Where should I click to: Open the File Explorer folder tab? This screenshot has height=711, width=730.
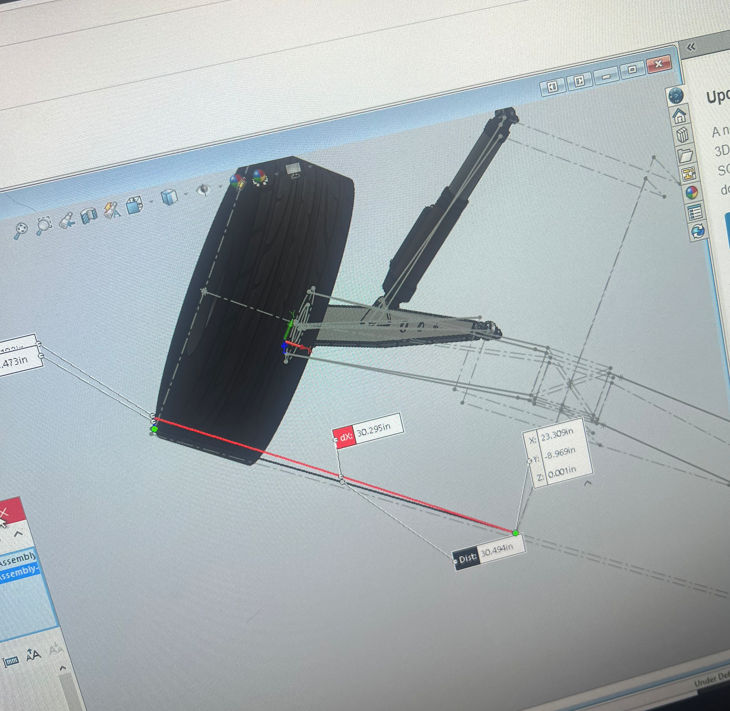(685, 154)
